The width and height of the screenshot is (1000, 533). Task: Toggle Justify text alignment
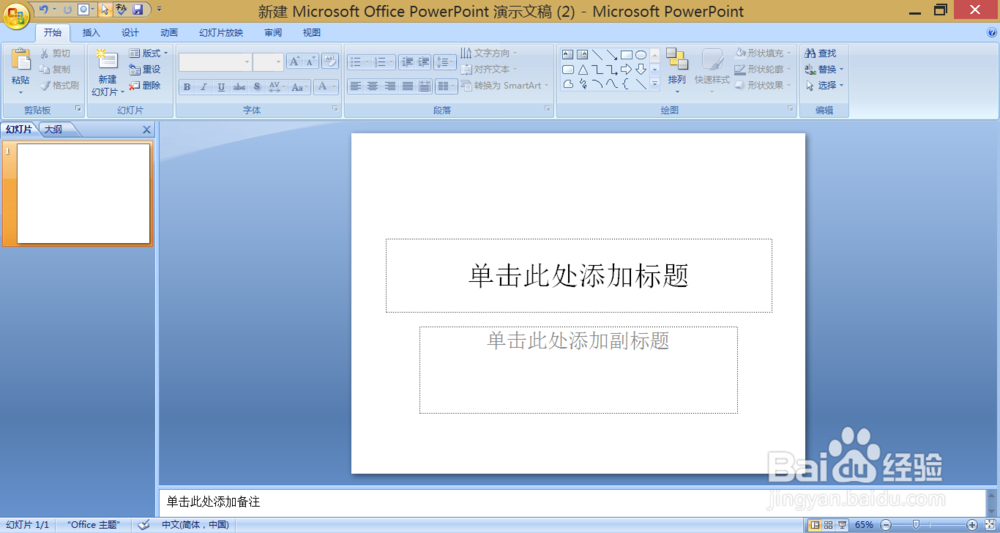pyautogui.click(x=407, y=86)
